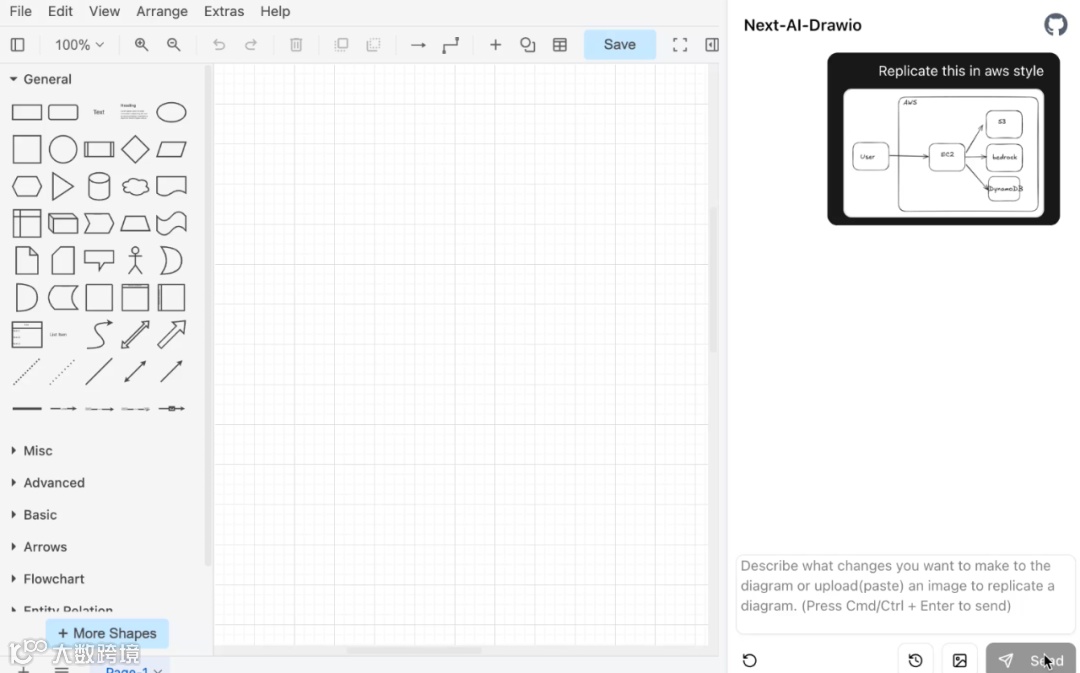The width and height of the screenshot is (1080, 673).
Task: Select the Text shape in General
Action: [99, 112]
